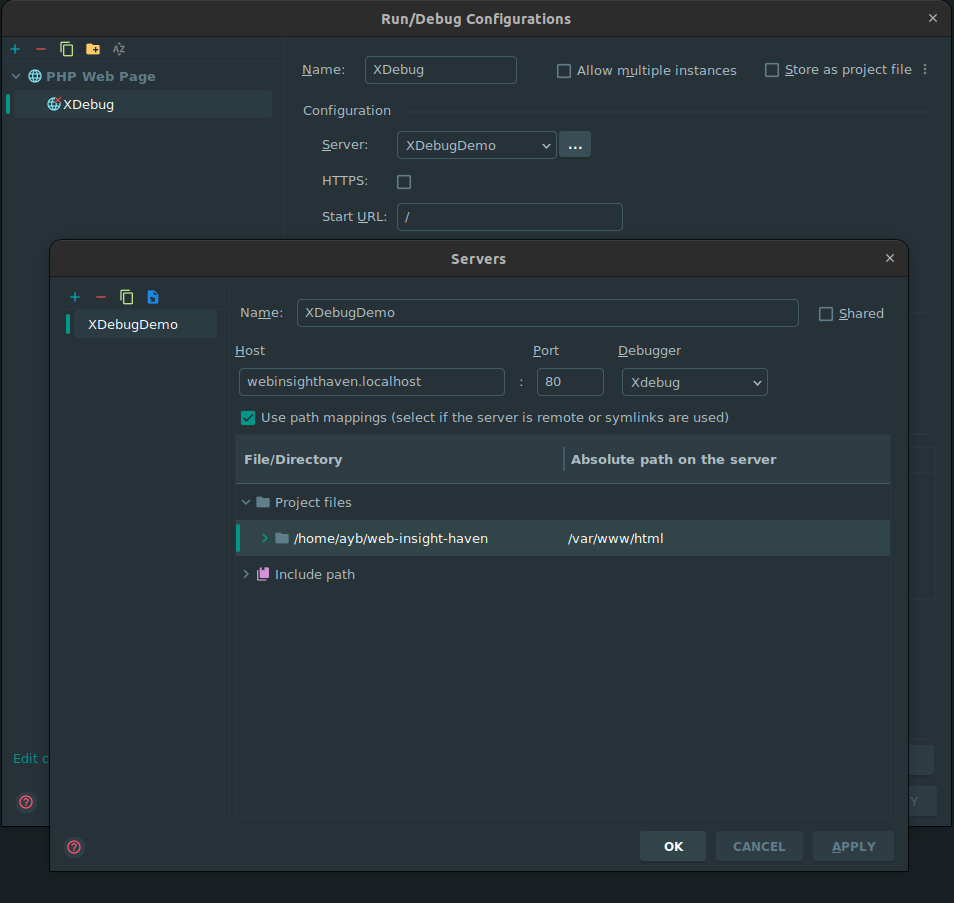Import server with blue file icon
This screenshot has height=903, width=954.
pyautogui.click(x=153, y=297)
